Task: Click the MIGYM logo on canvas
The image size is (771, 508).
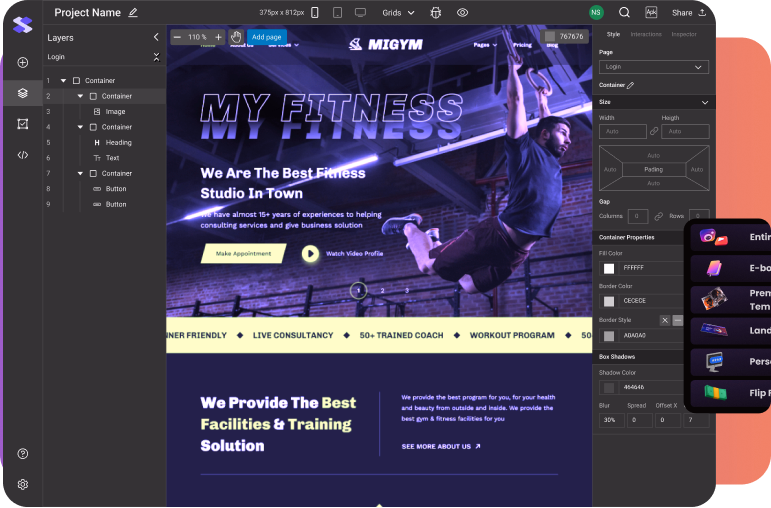Action: pyautogui.click(x=386, y=44)
